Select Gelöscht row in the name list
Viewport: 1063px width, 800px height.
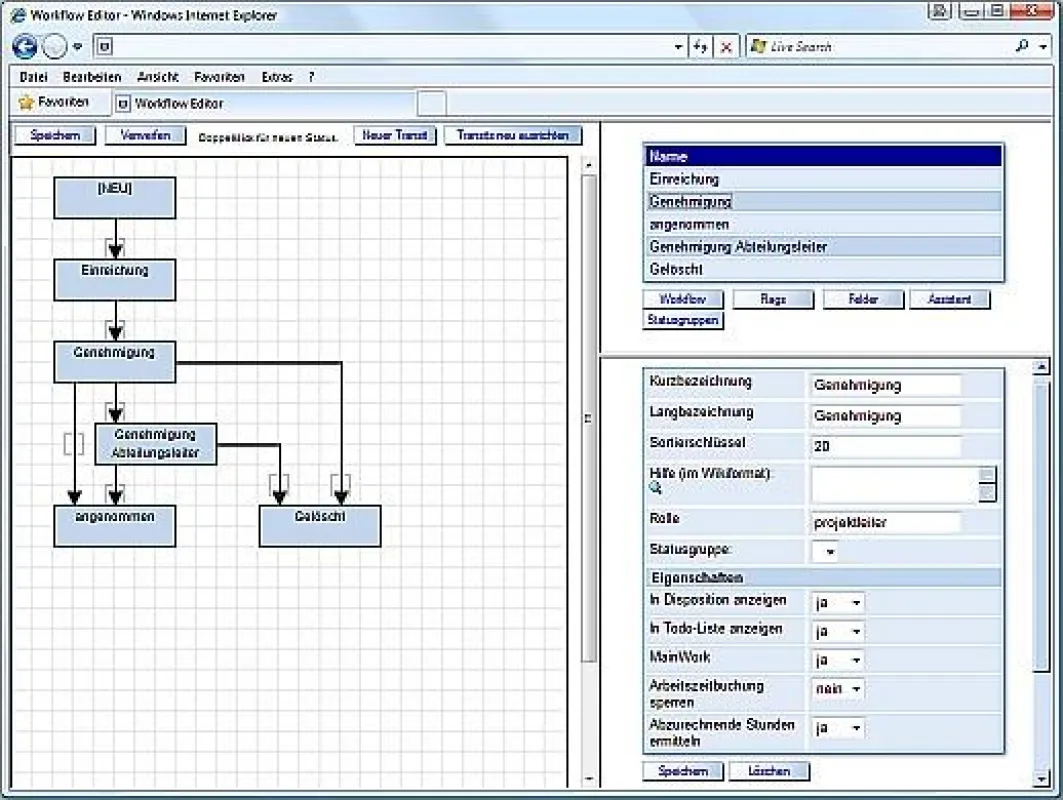pyautogui.click(x=822, y=269)
